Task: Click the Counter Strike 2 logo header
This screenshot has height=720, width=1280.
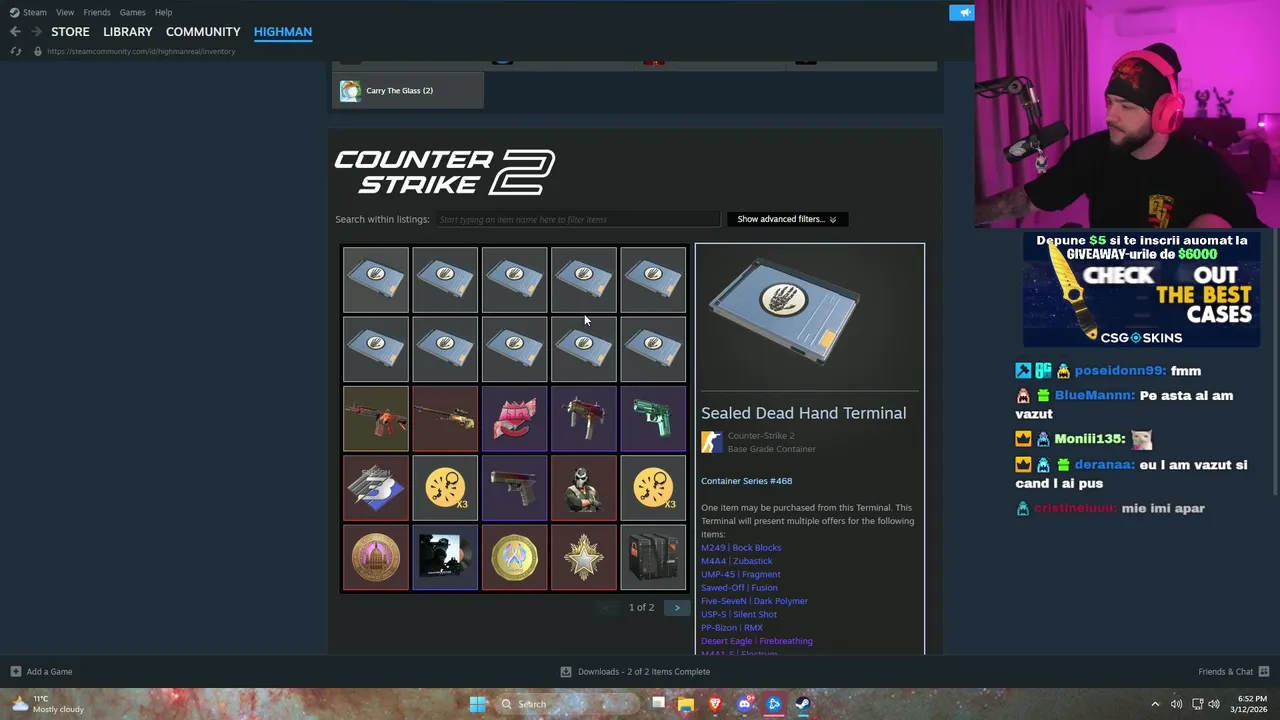Action: (444, 172)
